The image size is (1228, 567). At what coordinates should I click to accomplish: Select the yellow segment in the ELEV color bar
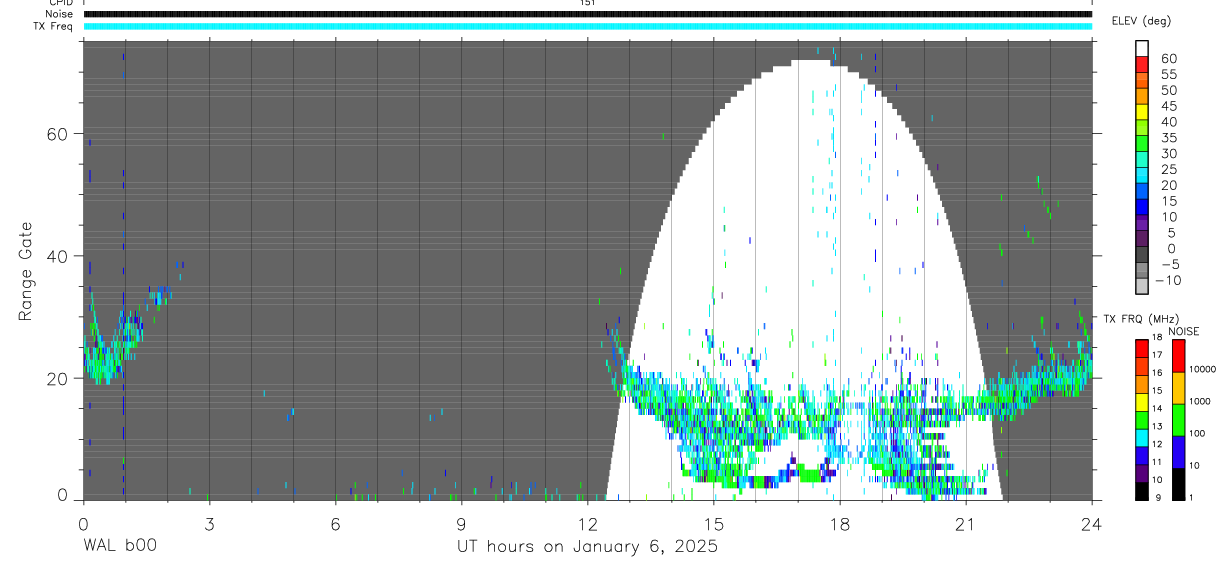tap(1142, 112)
